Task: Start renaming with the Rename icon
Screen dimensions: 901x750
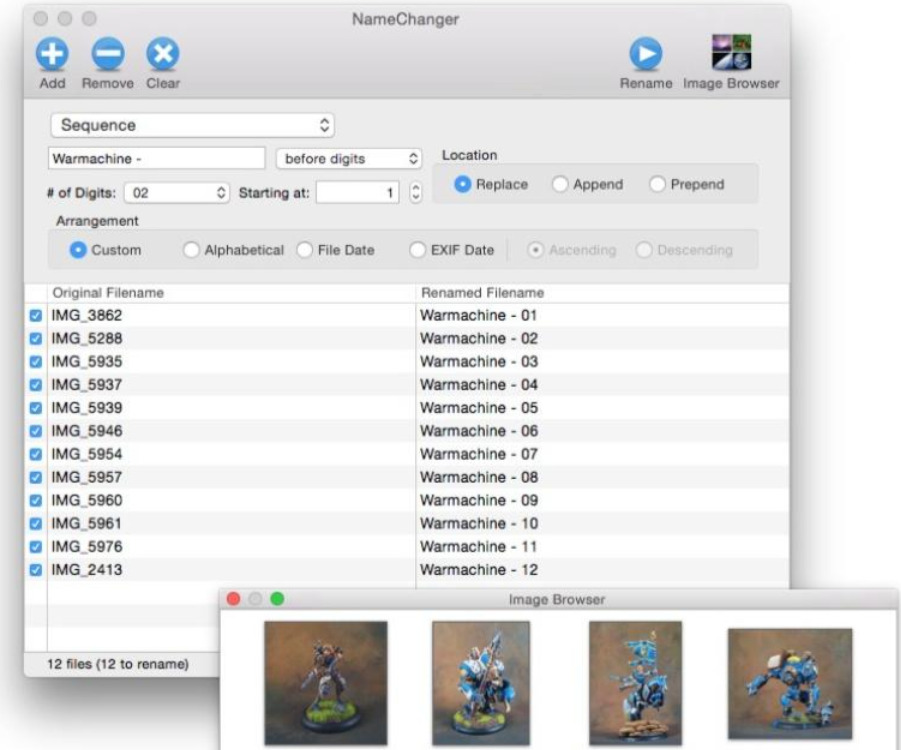Action: point(646,54)
